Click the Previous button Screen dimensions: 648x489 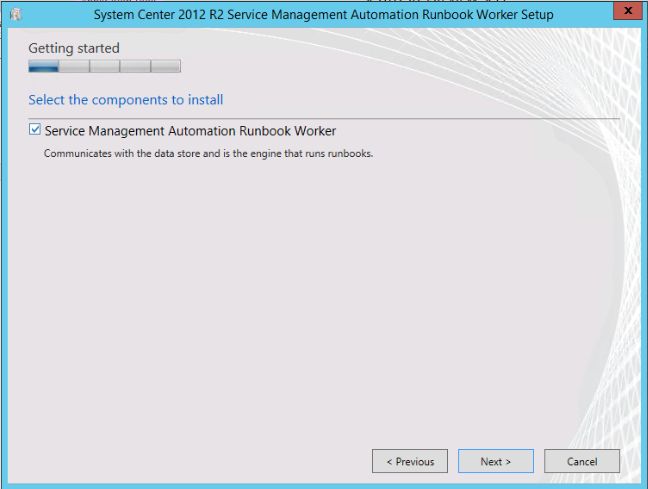[410, 461]
